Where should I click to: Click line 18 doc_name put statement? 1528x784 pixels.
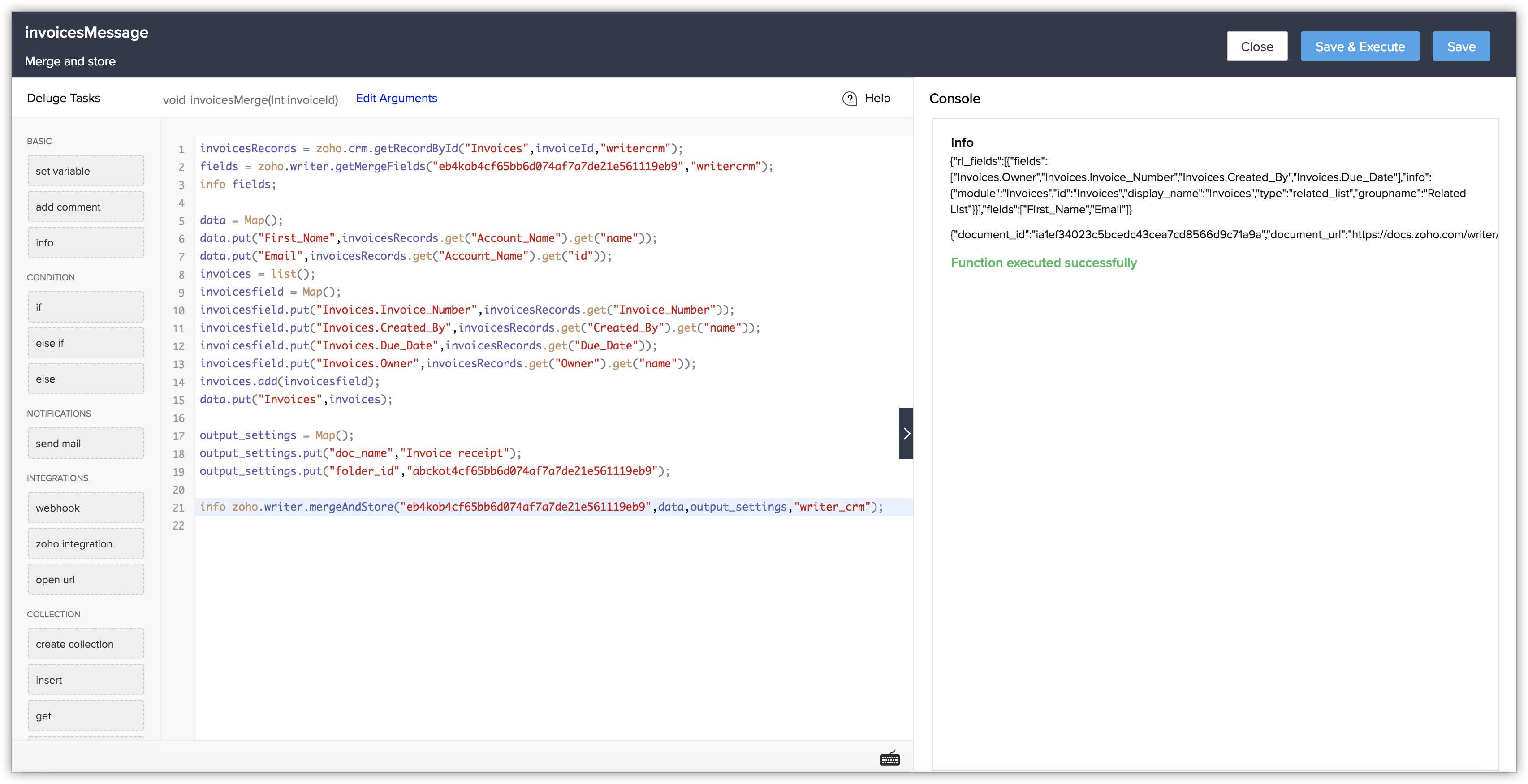[361, 453]
